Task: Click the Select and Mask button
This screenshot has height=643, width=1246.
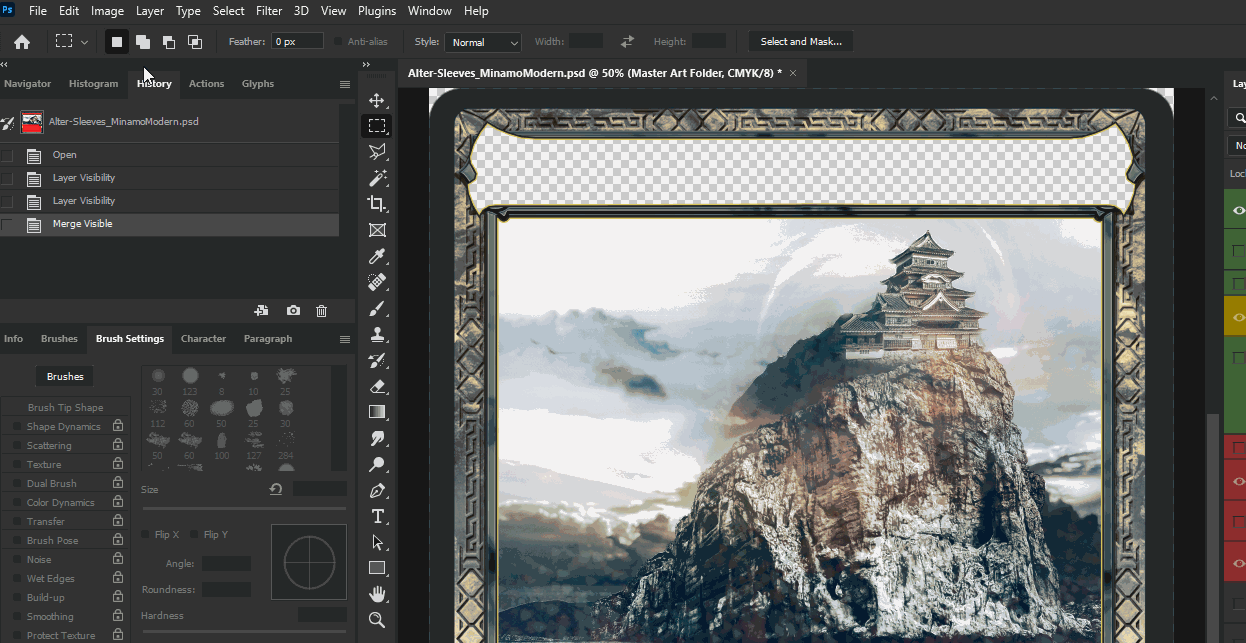Action: click(800, 42)
